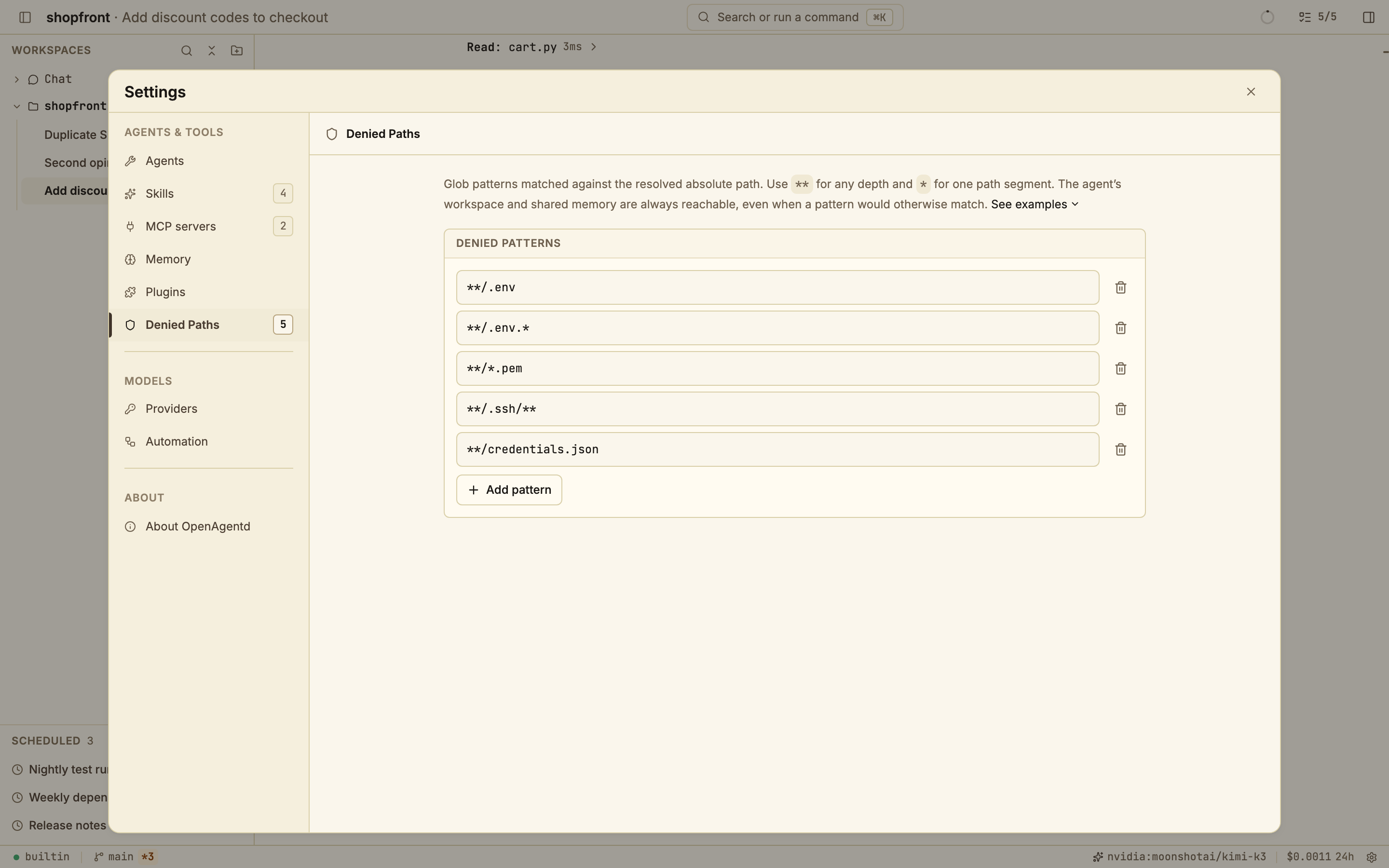Select the Plugins settings section
The height and width of the screenshot is (868, 1389).
coord(209,292)
